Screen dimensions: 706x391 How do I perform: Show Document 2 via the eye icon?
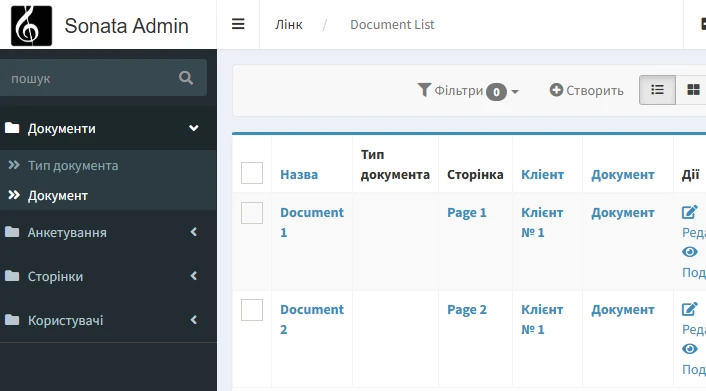pos(689,349)
